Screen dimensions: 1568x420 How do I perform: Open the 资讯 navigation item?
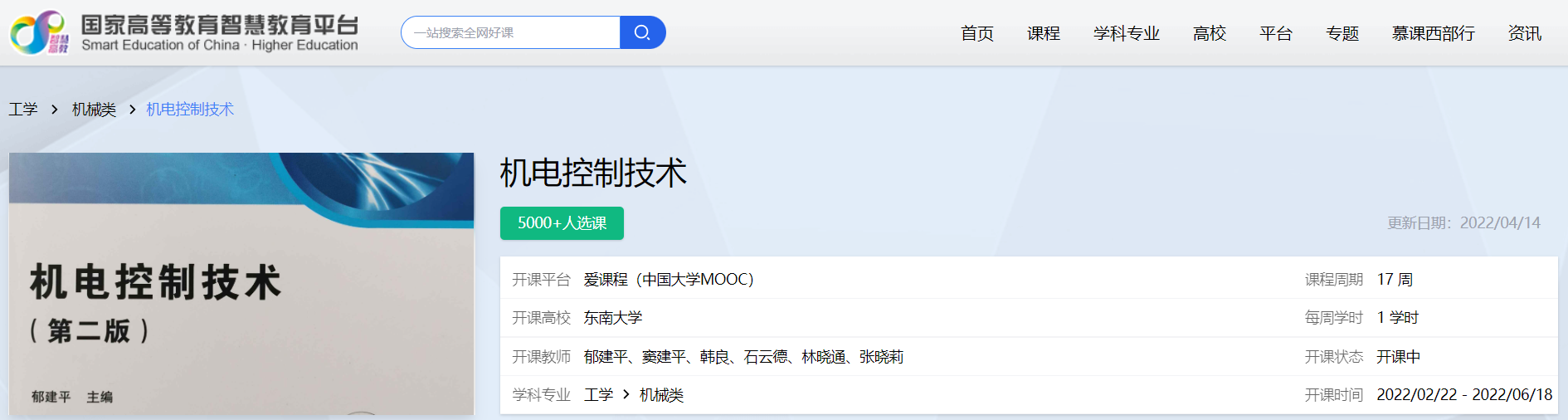pyautogui.click(x=1524, y=33)
